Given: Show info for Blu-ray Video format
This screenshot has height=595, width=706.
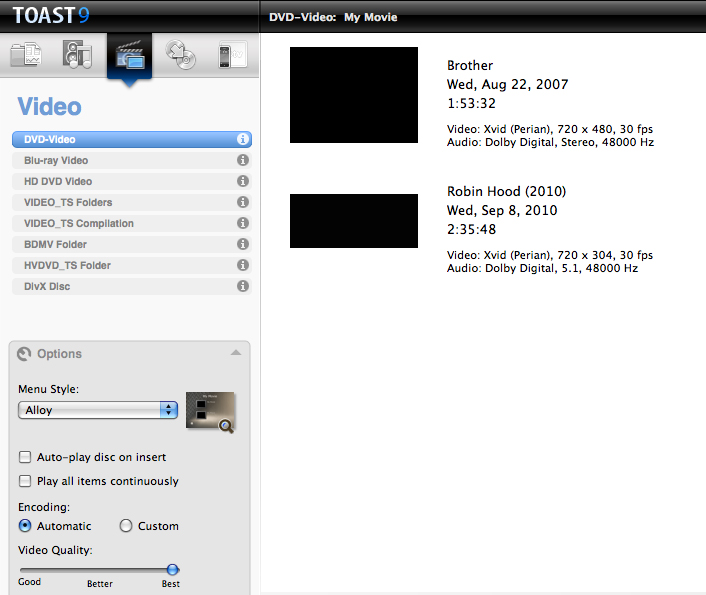Looking at the screenshot, I should click(243, 160).
